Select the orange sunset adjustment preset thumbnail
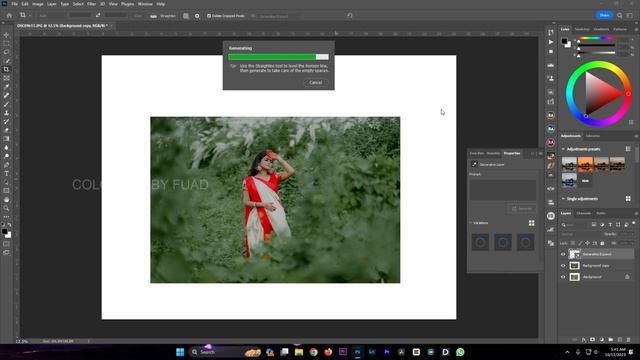The width and height of the screenshot is (640, 360). 585,164
